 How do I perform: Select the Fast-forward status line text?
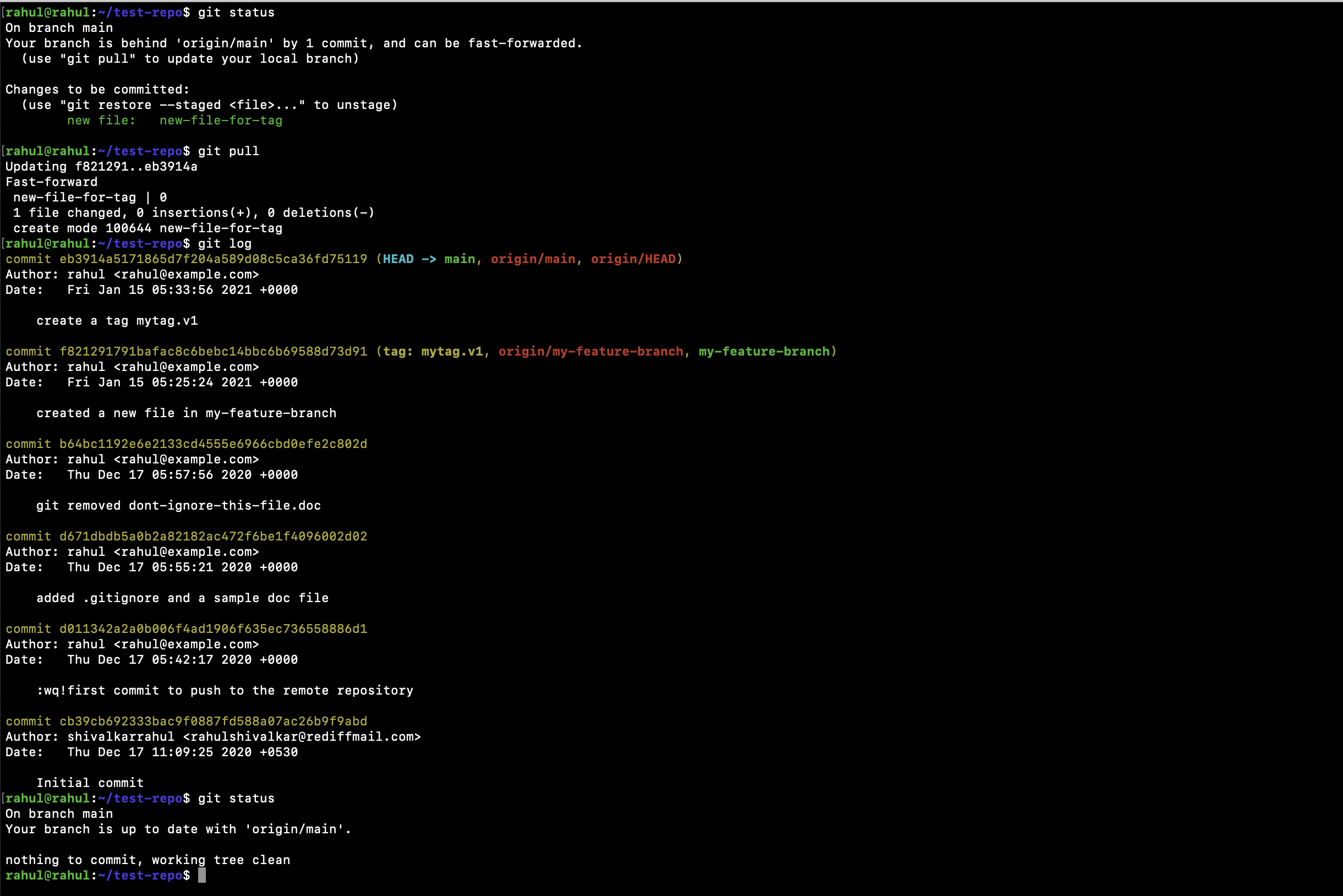point(51,182)
